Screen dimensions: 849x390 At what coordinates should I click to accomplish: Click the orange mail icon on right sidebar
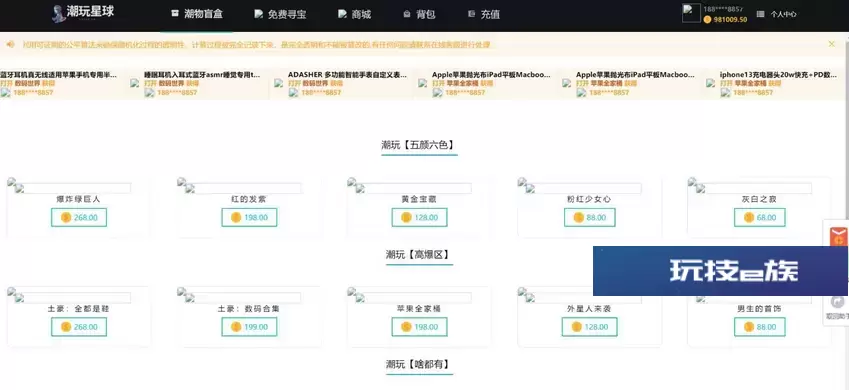coord(839,236)
